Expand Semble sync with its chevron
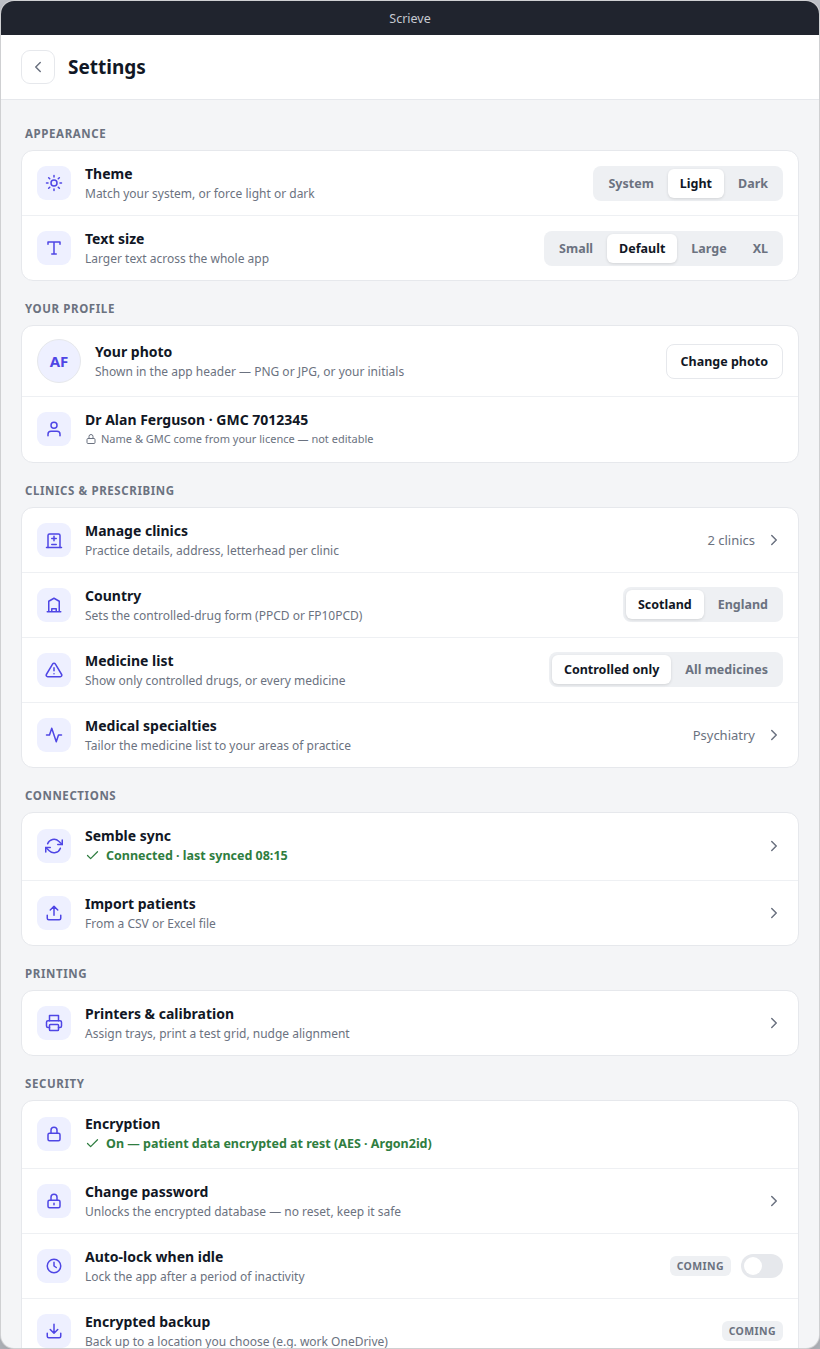The height and width of the screenshot is (1349, 820). (774, 846)
